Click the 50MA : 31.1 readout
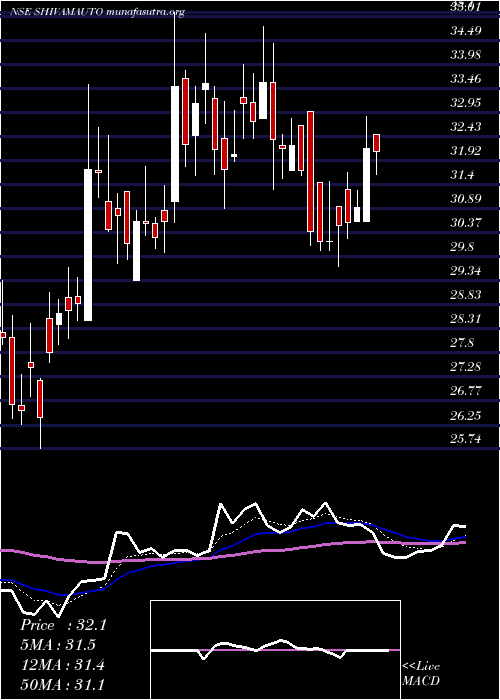 click(x=63, y=685)
